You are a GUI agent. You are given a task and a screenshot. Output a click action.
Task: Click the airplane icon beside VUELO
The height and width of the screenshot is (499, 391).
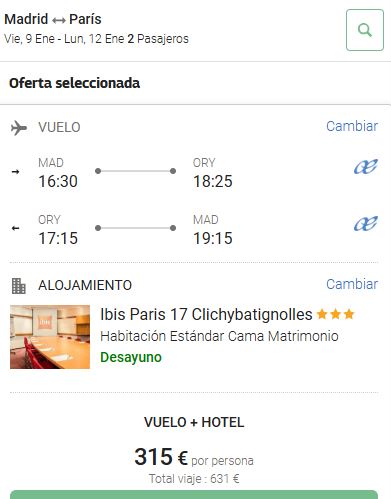coord(18,128)
